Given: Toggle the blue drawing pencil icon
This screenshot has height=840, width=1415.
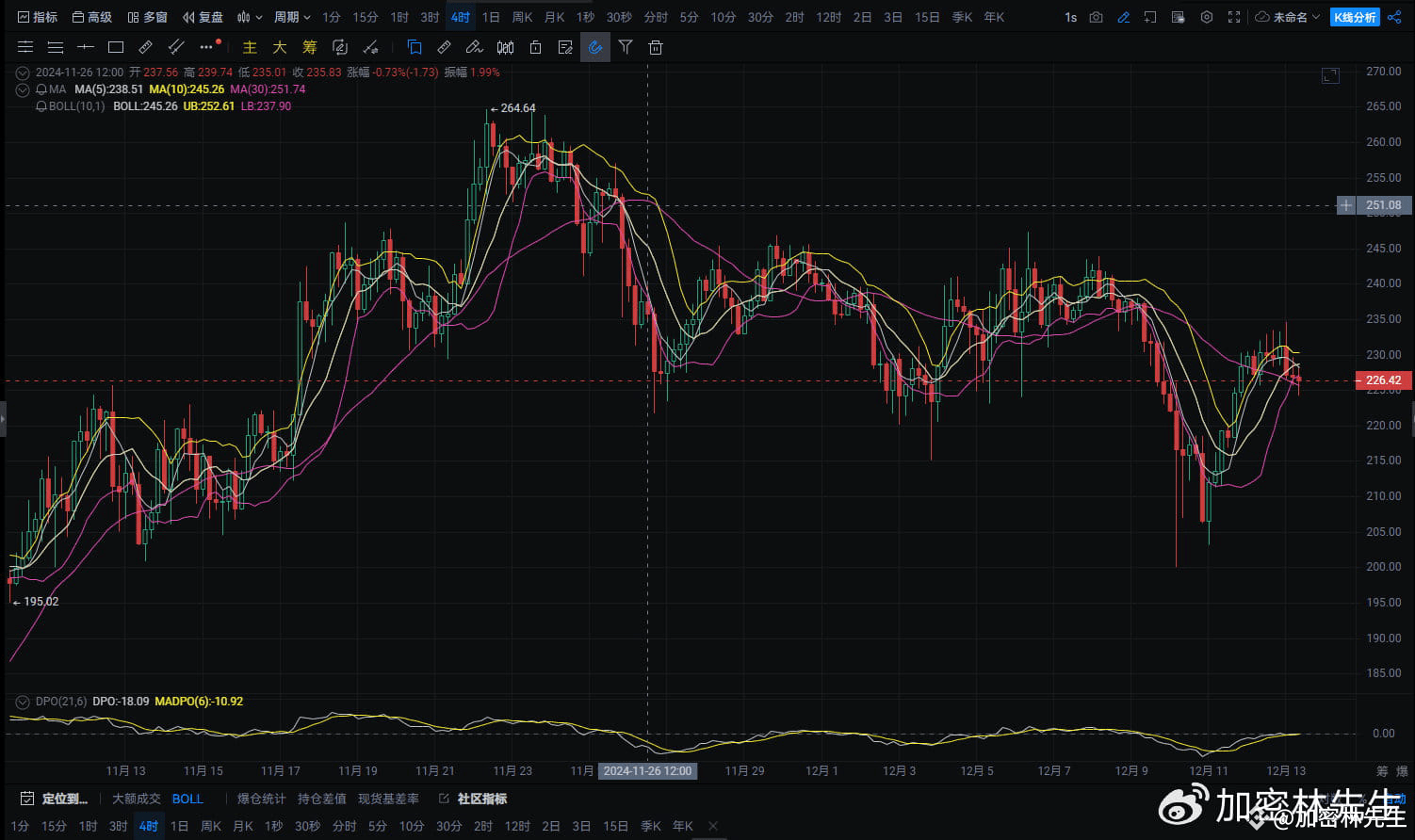Looking at the screenshot, I should (x=1123, y=17).
